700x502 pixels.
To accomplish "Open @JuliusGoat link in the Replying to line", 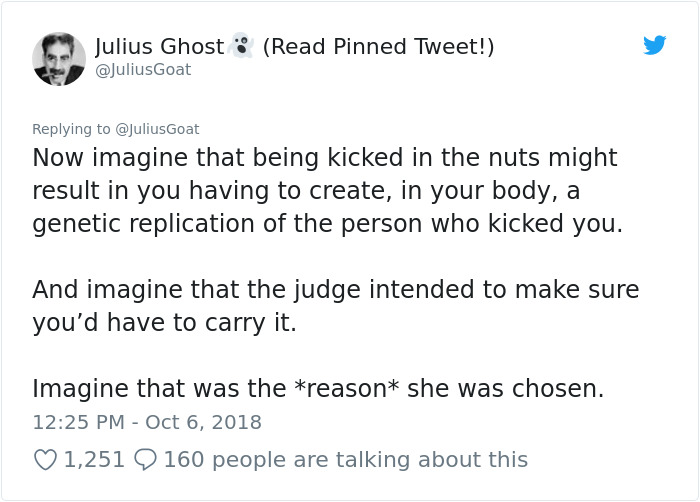I will (158, 129).
